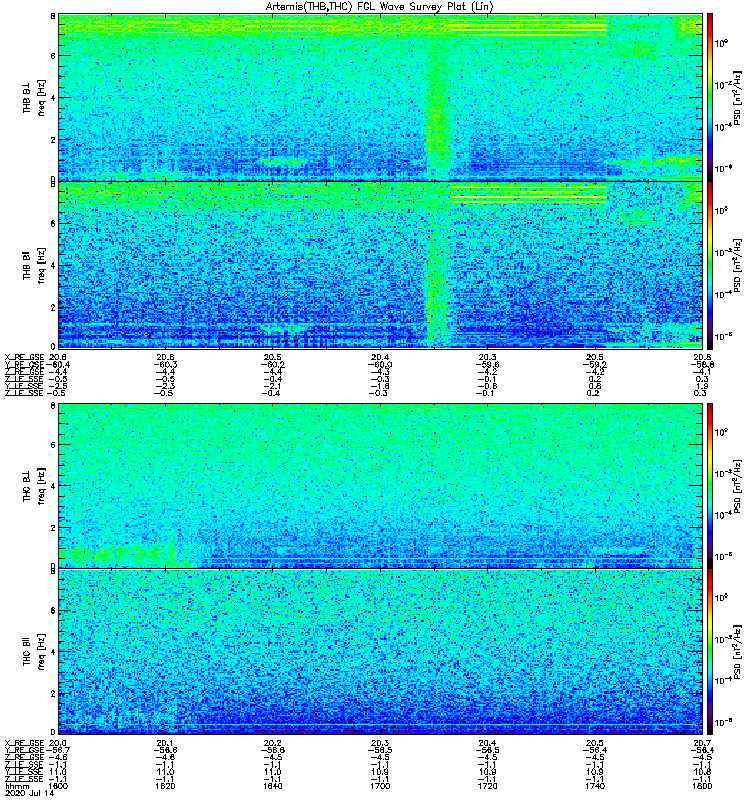Click the THB B⊥ spectrogram panel

tap(381, 97)
